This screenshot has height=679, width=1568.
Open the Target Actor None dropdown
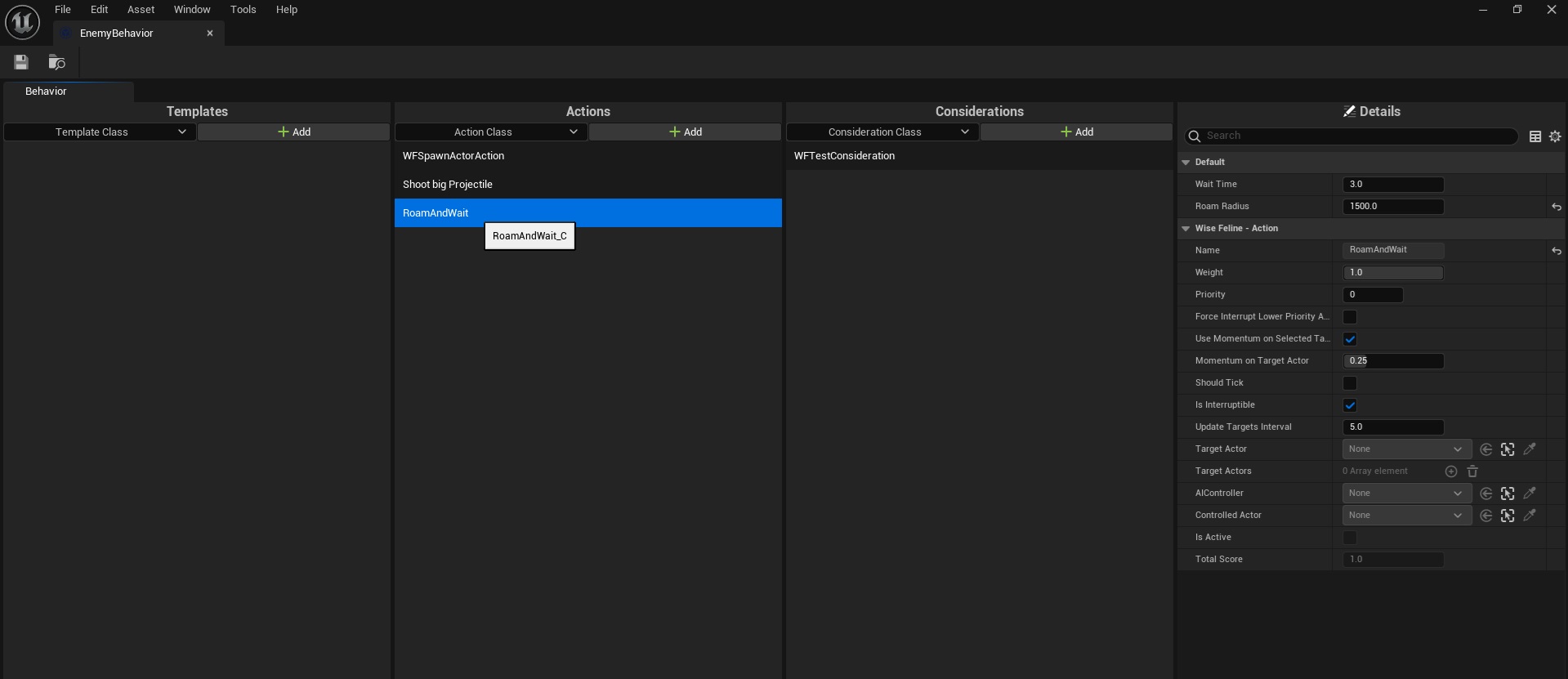click(x=1407, y=449)
